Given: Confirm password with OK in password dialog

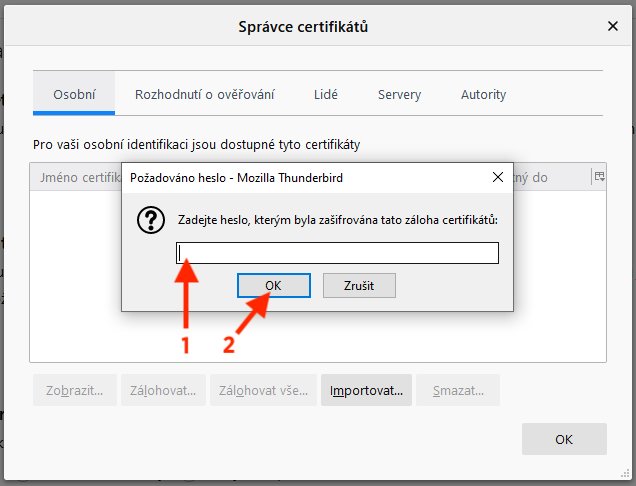Looking at the screenshot, I should coord(273,286).
